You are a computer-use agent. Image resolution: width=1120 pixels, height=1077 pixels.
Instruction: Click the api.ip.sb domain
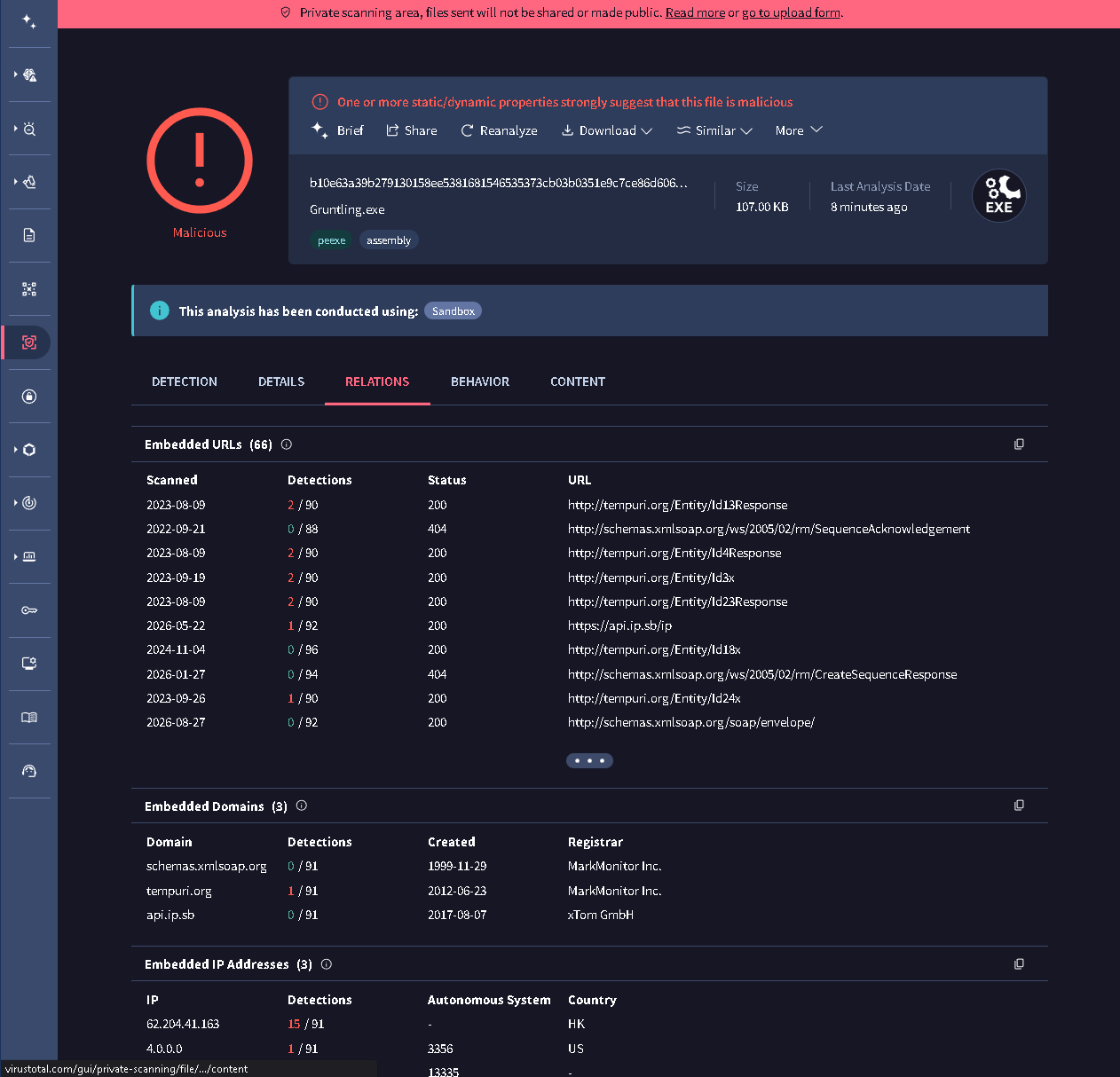(x=170, y=915)
